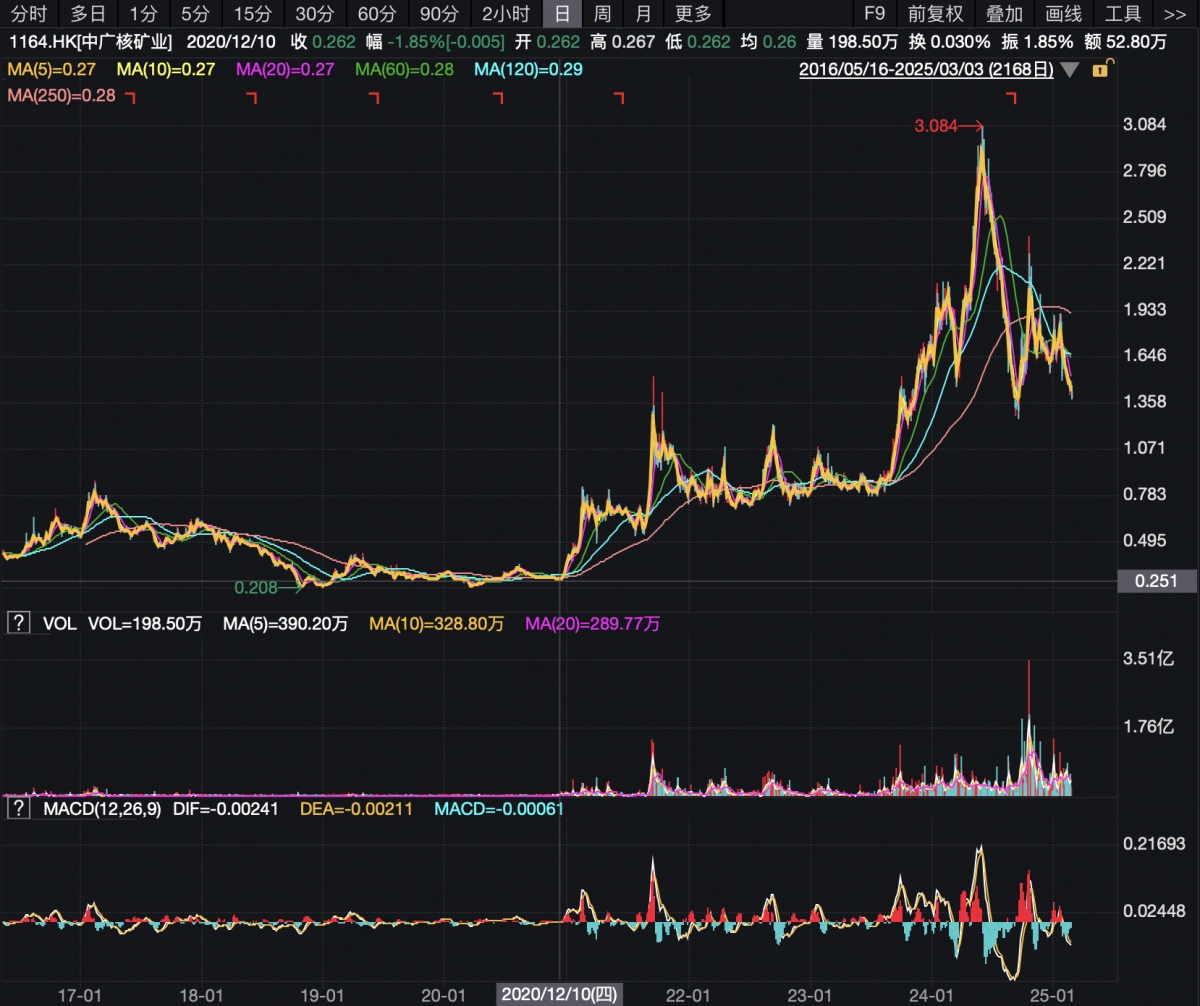The height and width of the screenshot is (1006, 1200).
Task: Click the volume MA(10)=328.80万 label
Action: click(436, 624)
